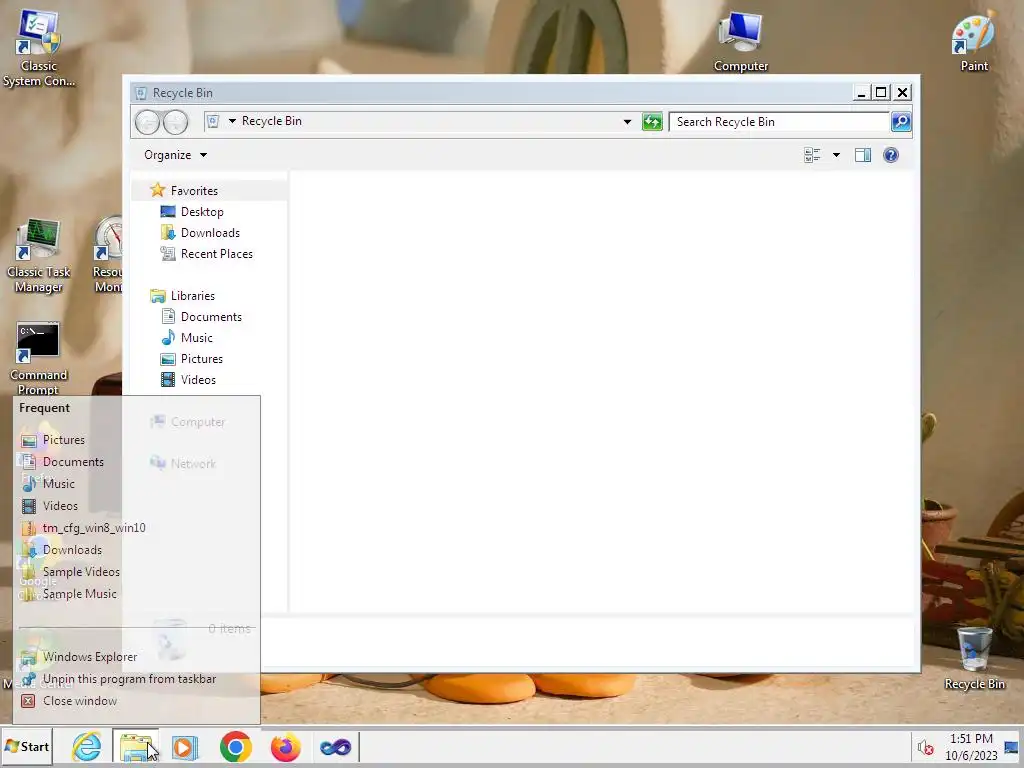This screenshot has height=768, width=1024.
Task: Open Downloads from the Frequent jump list
Action: [x=136, y=550]
